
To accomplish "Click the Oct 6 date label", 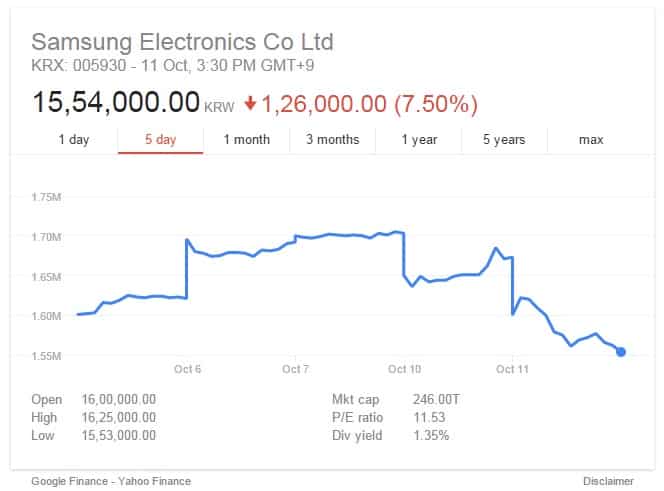I will click(x=187, y=369).
